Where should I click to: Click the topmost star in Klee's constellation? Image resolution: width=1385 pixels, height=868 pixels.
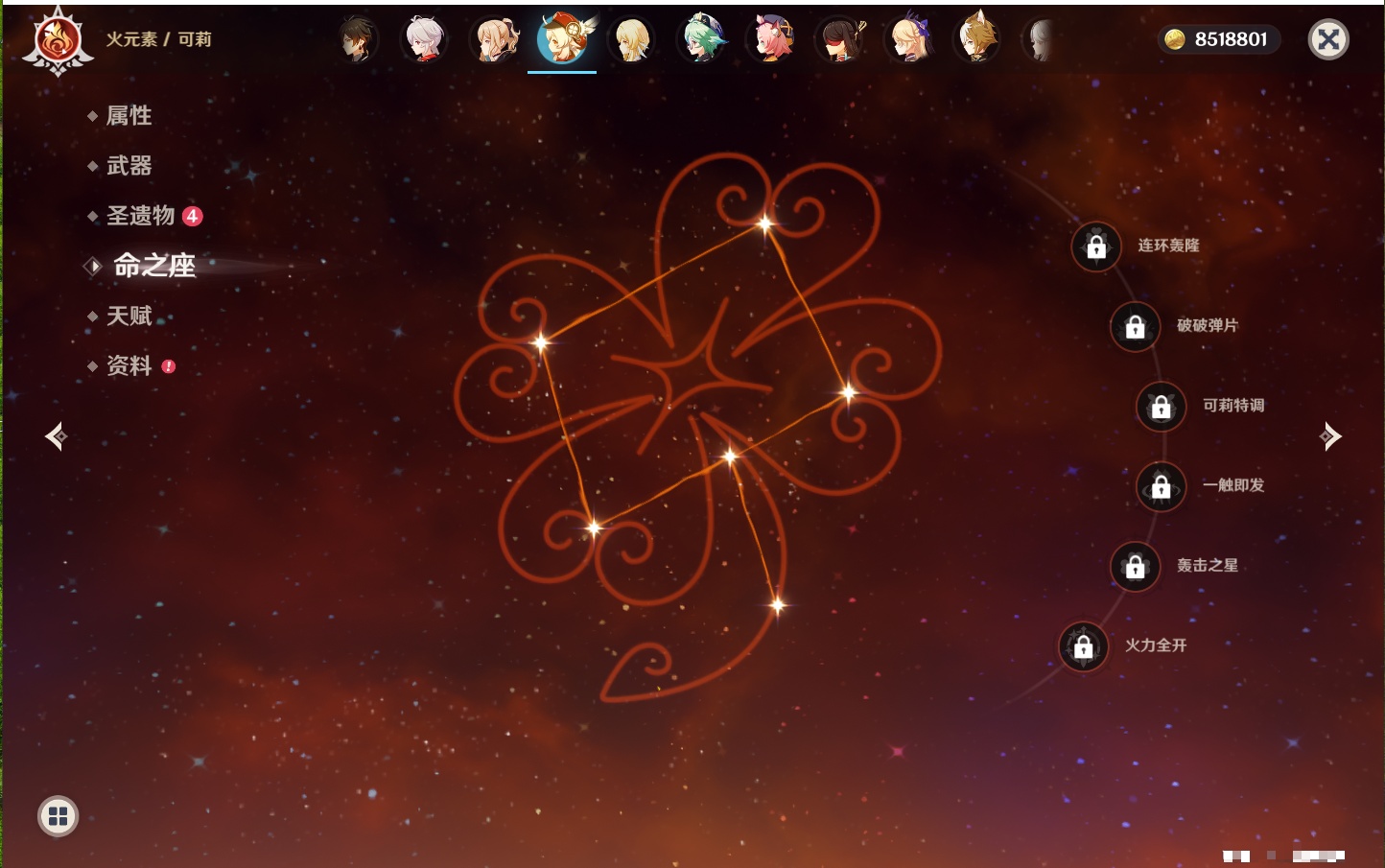coord(764,224)
